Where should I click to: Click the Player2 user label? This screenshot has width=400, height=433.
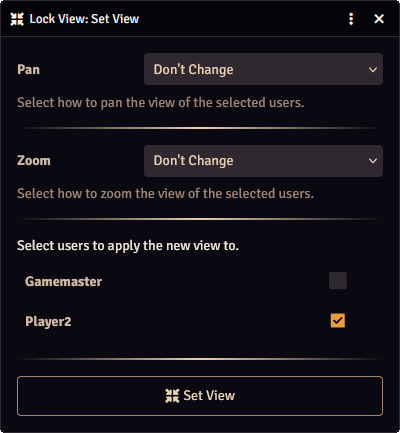click(48, 322)
